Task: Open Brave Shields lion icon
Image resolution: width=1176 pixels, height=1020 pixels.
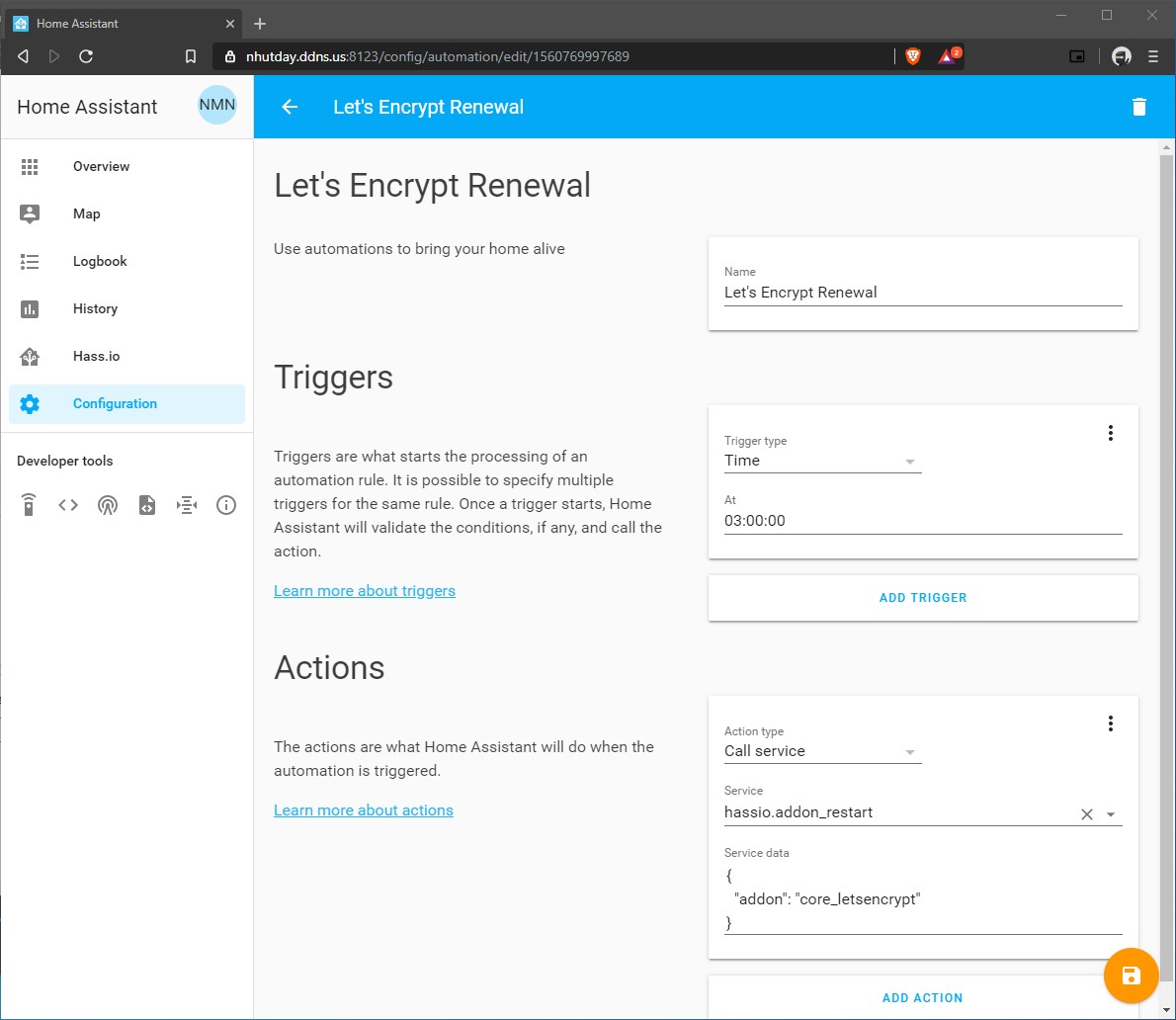Action: tap(913, 56)
